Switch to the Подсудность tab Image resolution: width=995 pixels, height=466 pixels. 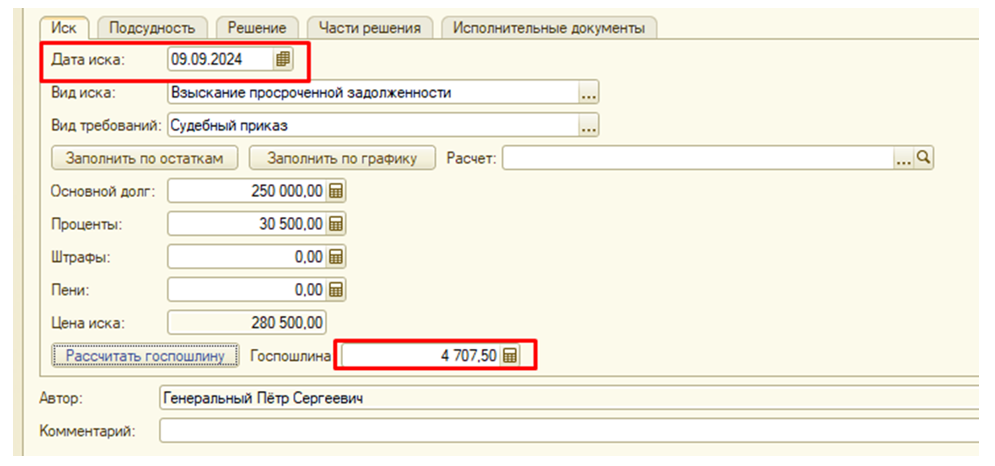[x=151, y=28]
